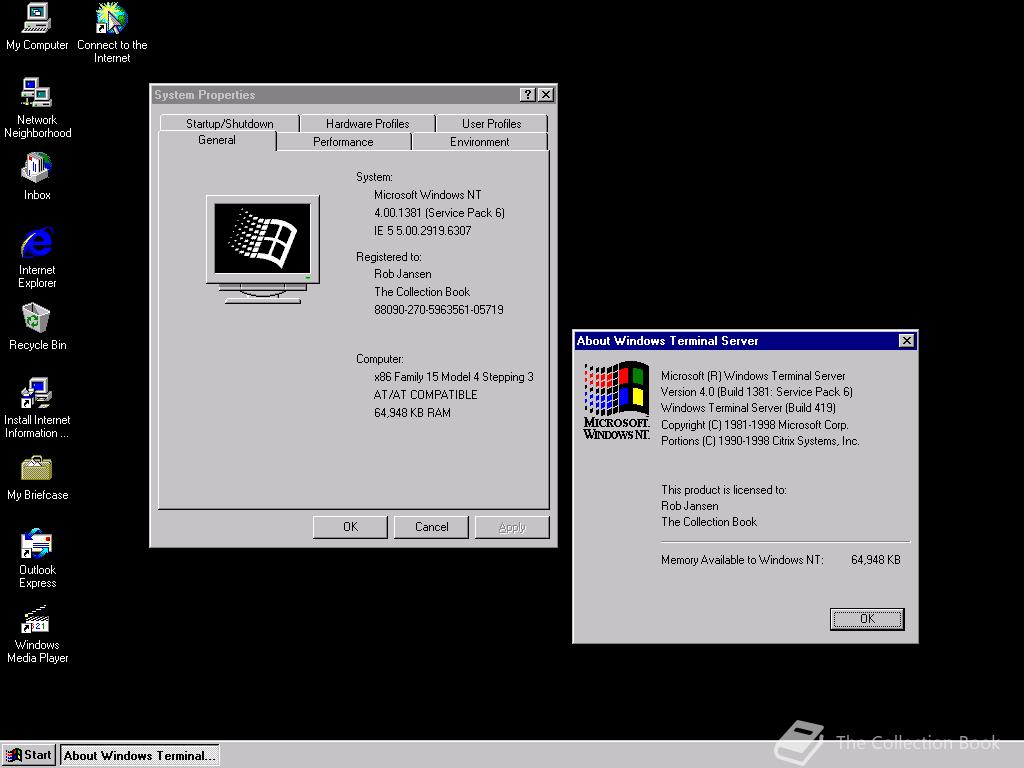The height and width of the screenshot is (768, 1024).
Task: Click the 64,948 KB RAM text
Action: (412, 413)
